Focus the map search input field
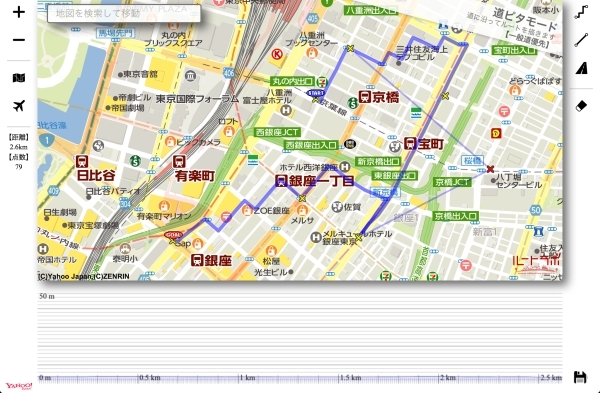 (x=124, y=13)
